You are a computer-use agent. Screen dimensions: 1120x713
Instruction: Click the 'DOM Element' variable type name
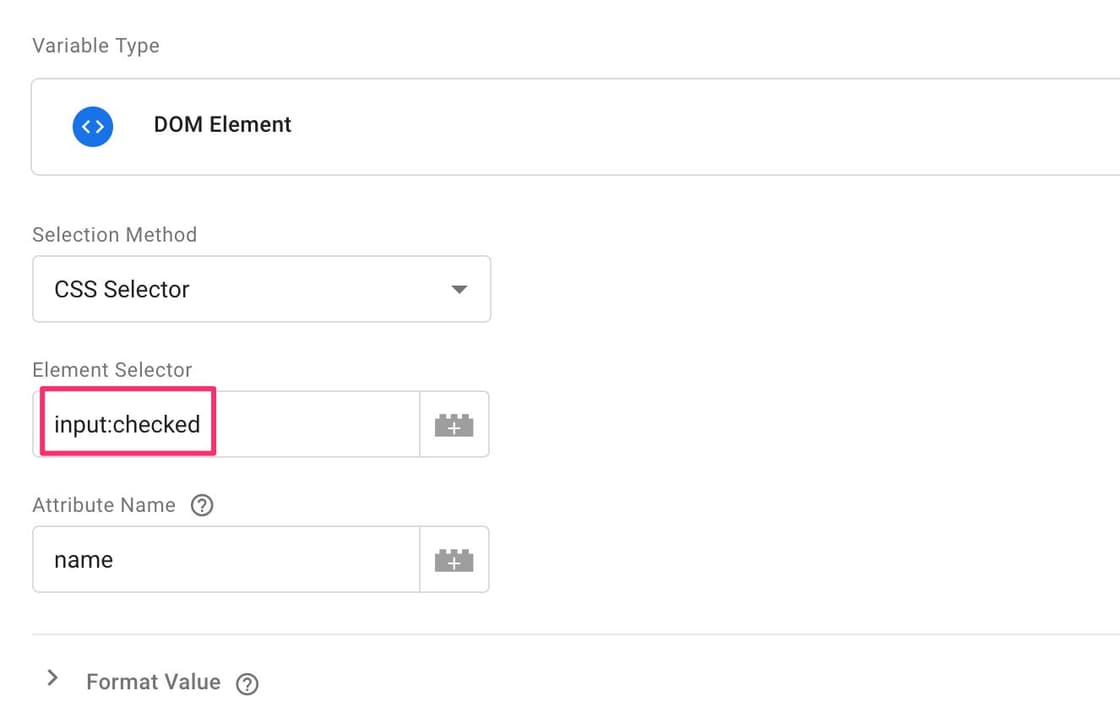click(x=222, y=125)
